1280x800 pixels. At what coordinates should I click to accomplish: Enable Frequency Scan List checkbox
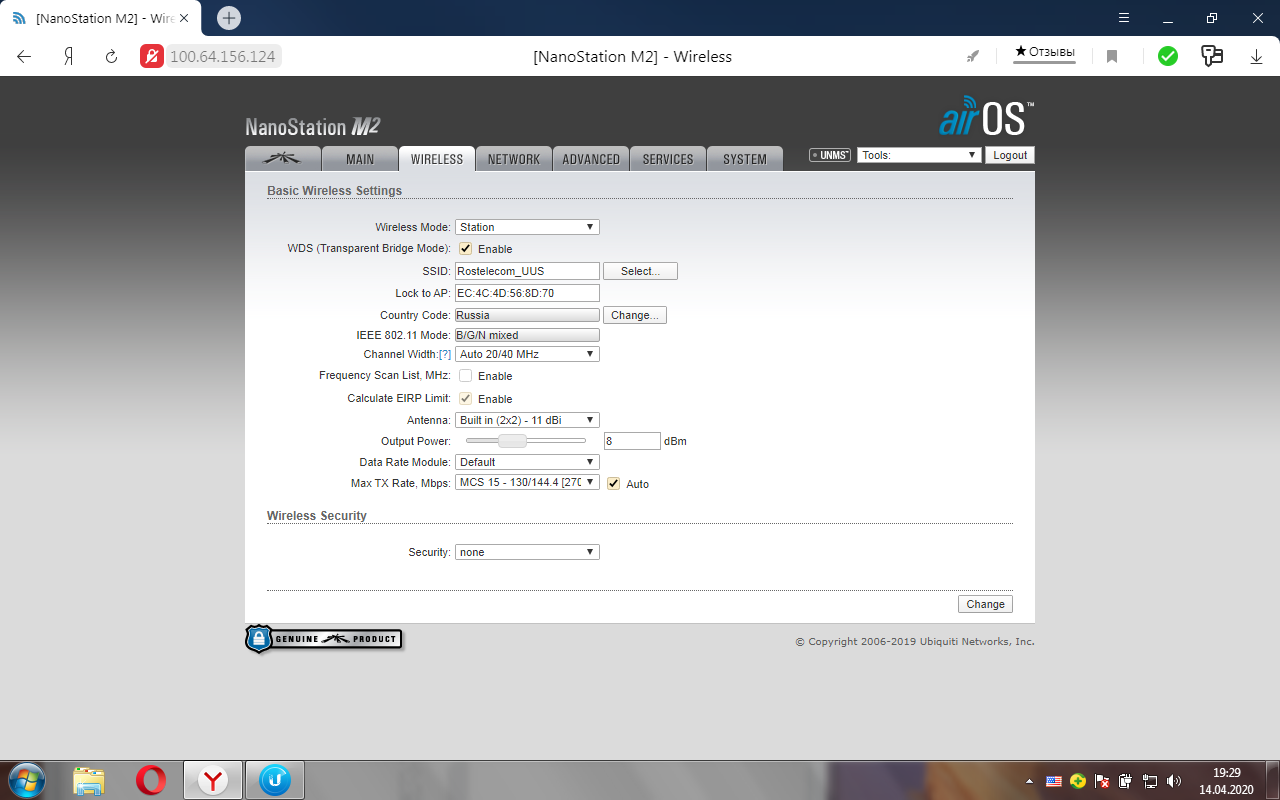pyautogui.click(x=466, y=375)
